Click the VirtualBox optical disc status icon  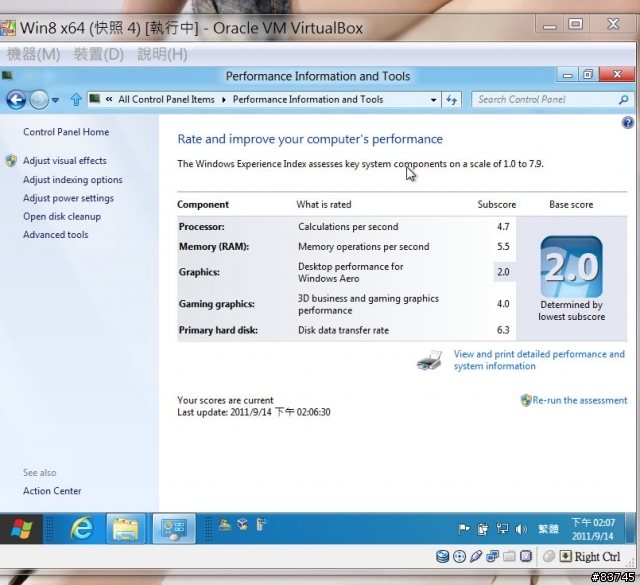[x=459, y=556]
